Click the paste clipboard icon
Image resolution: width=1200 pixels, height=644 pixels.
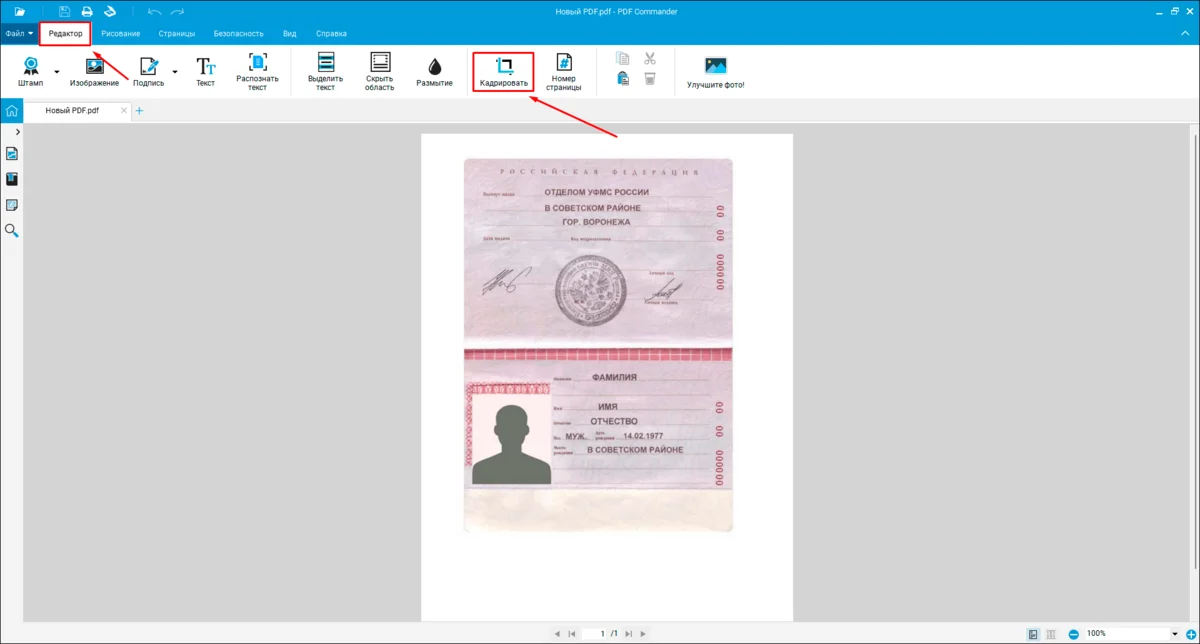click(x=623, y=79)
